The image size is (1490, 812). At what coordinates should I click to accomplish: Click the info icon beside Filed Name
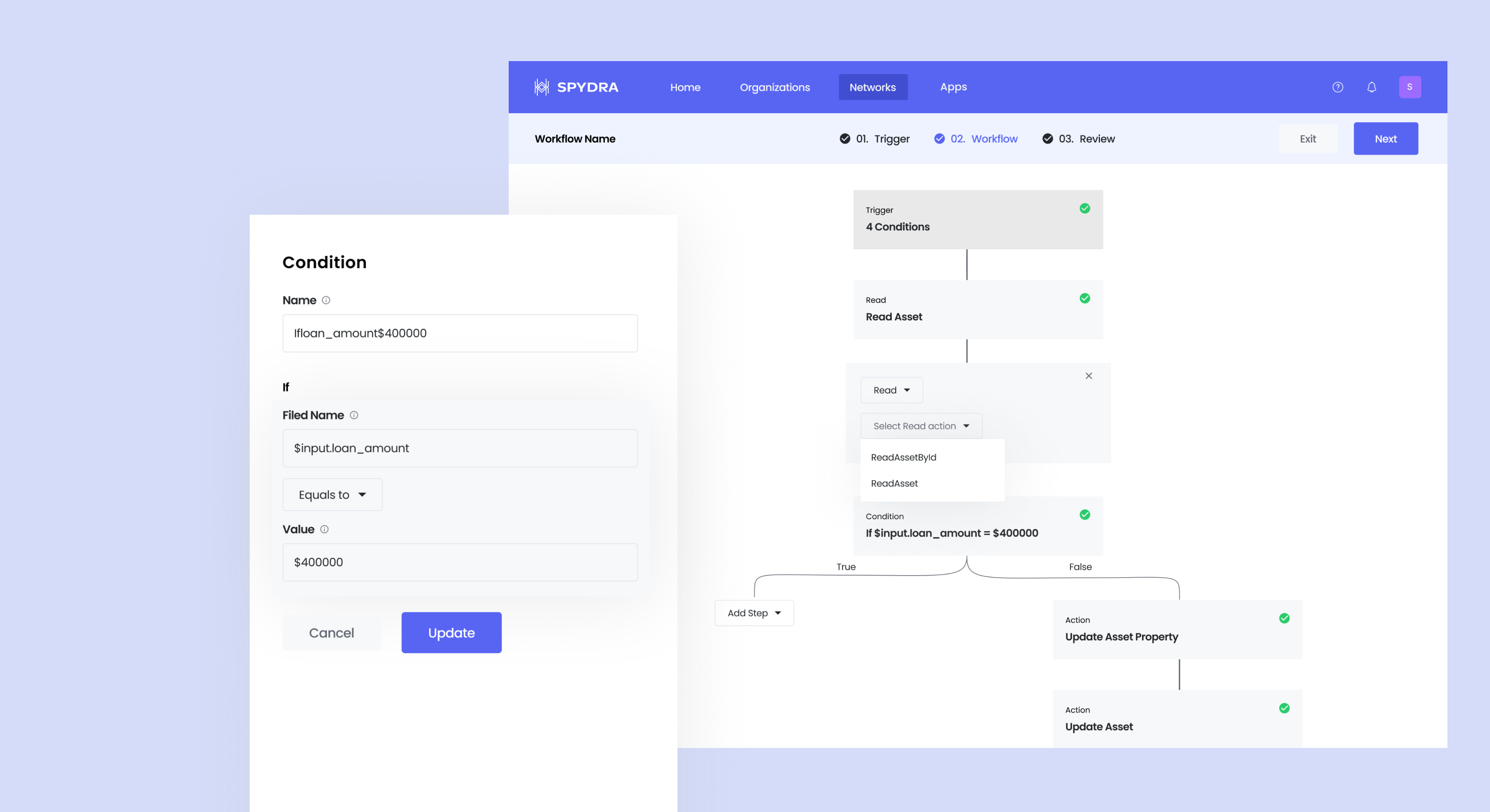click(354, 415)
